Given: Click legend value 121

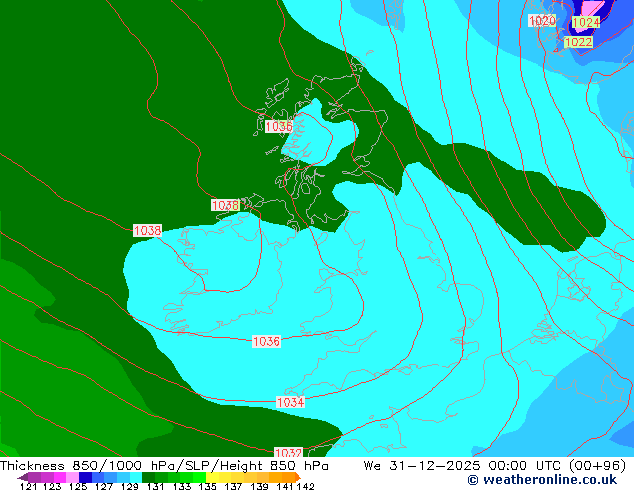Looking at the screenshot, I should pyautogui.click(x=28, y=486).
